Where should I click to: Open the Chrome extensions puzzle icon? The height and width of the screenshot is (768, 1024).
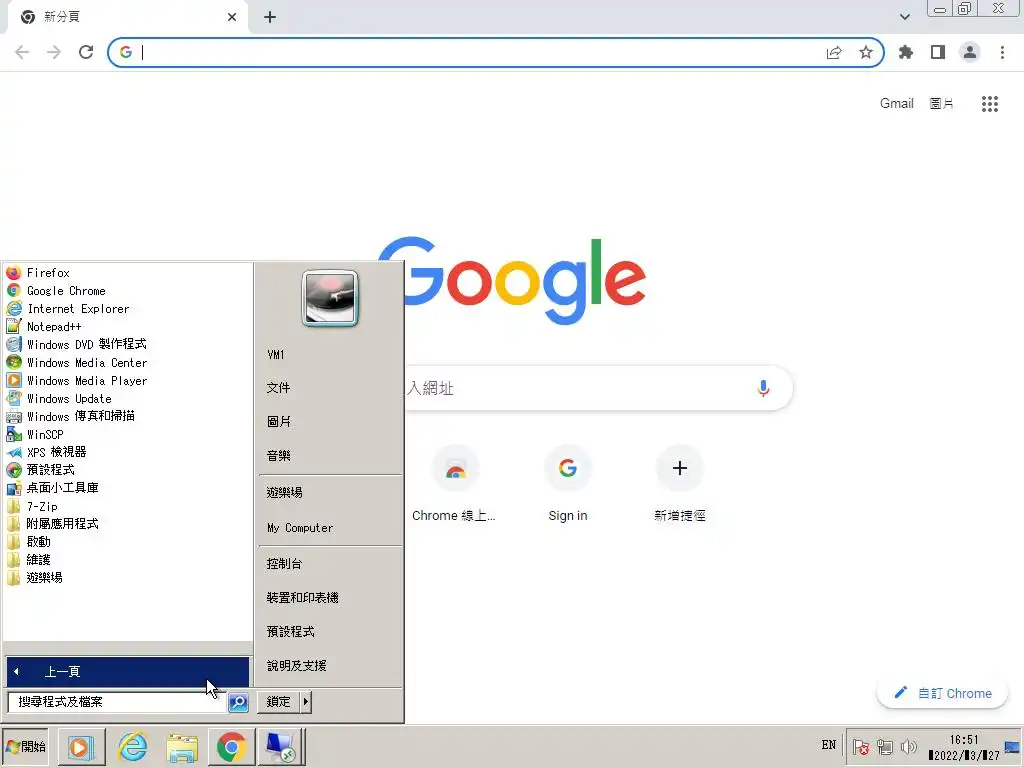pos(906,52)
